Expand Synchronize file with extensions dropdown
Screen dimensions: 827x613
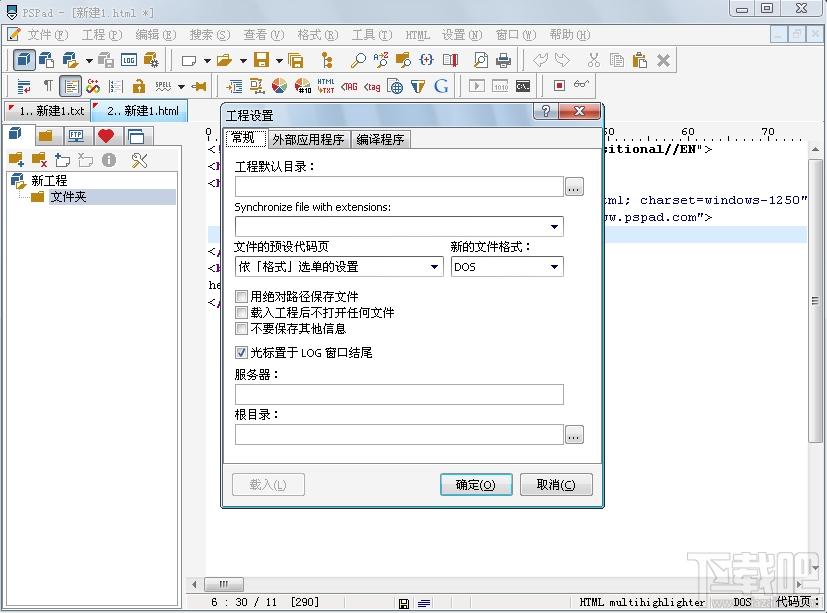click(x=554, y=227)
